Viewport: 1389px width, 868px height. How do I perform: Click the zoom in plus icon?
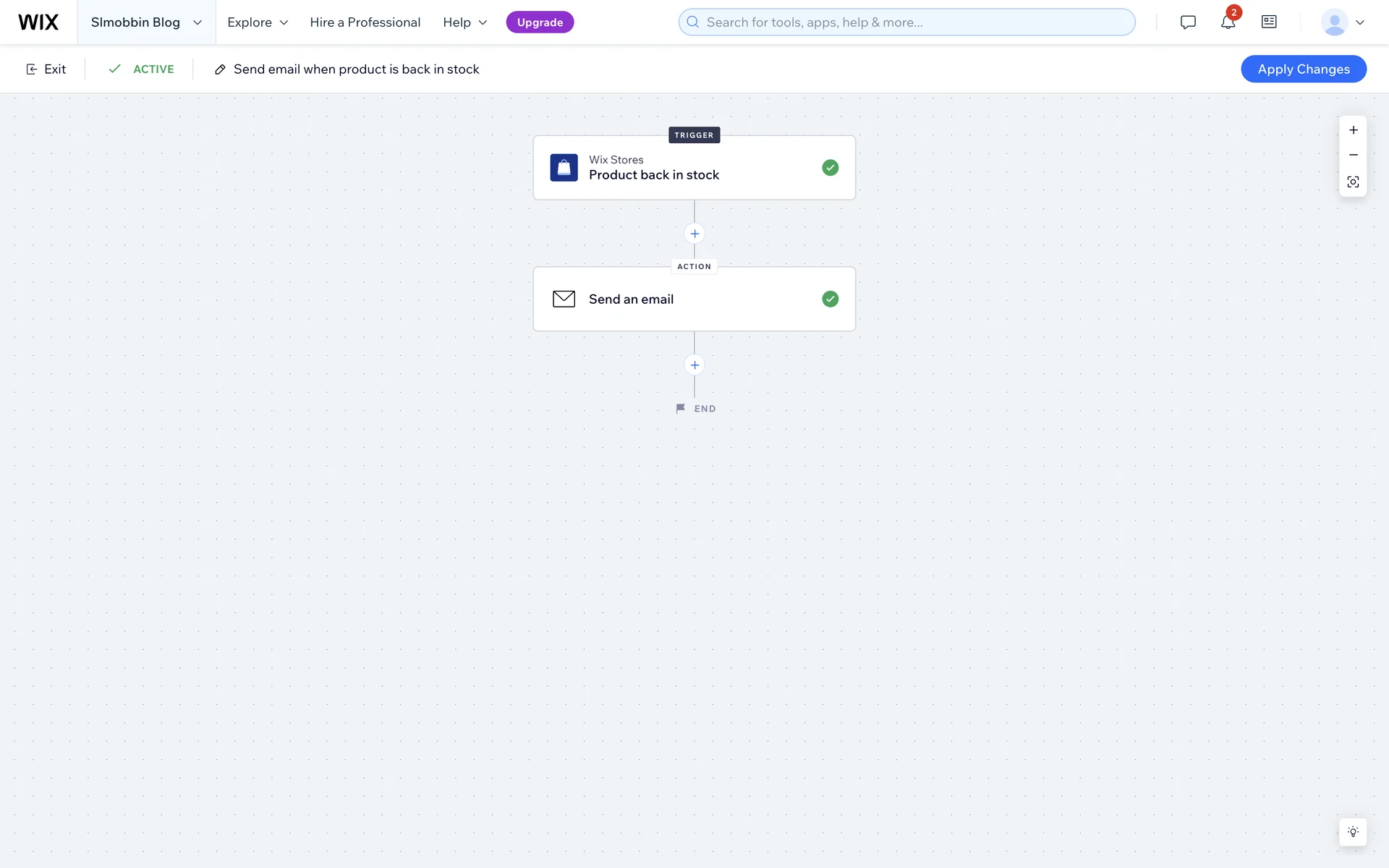(x=1353, y=130)
